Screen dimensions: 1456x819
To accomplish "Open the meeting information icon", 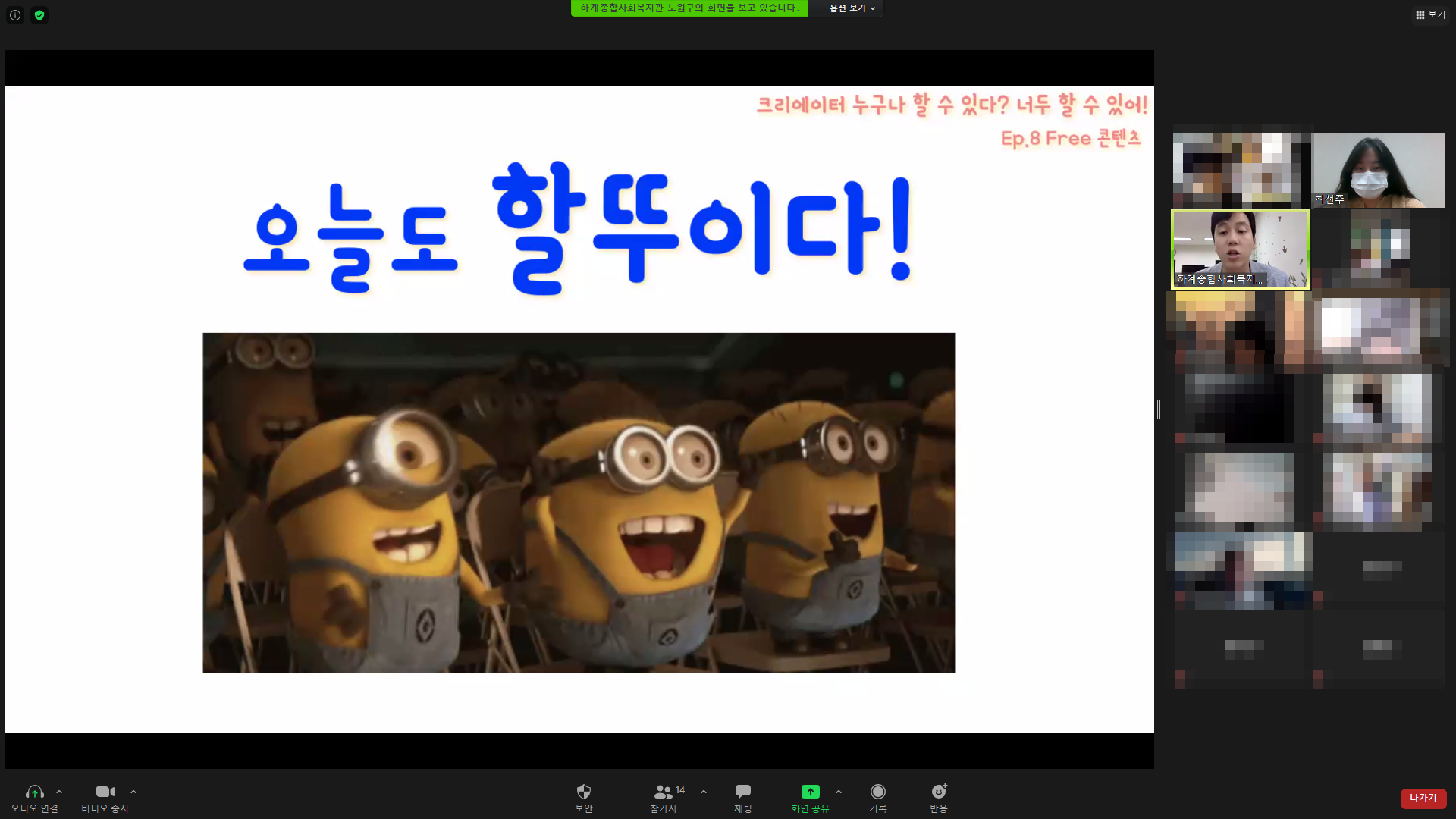I will point(15,15).
